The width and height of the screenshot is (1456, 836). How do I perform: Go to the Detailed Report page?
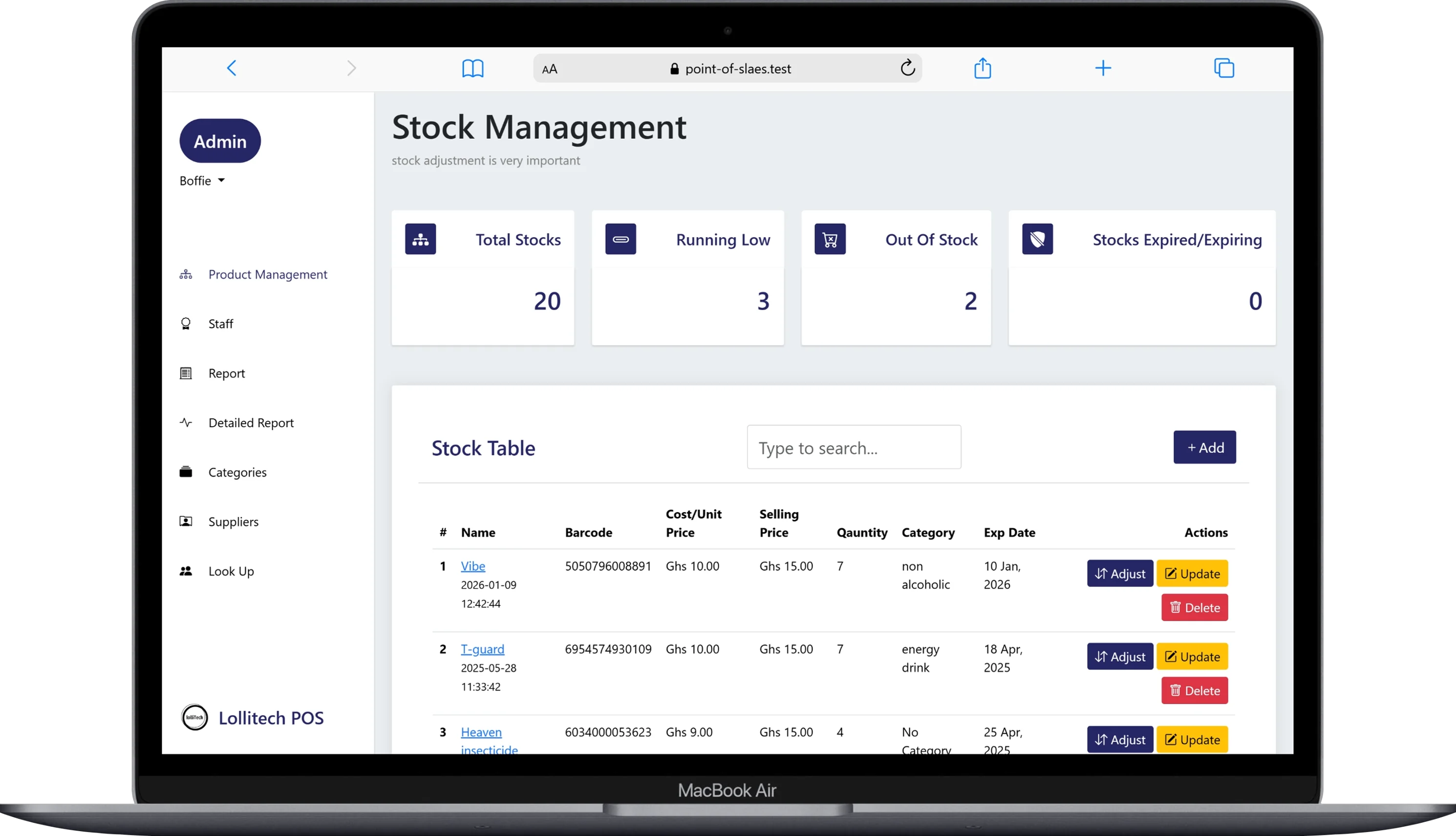(x=251, y=422)
